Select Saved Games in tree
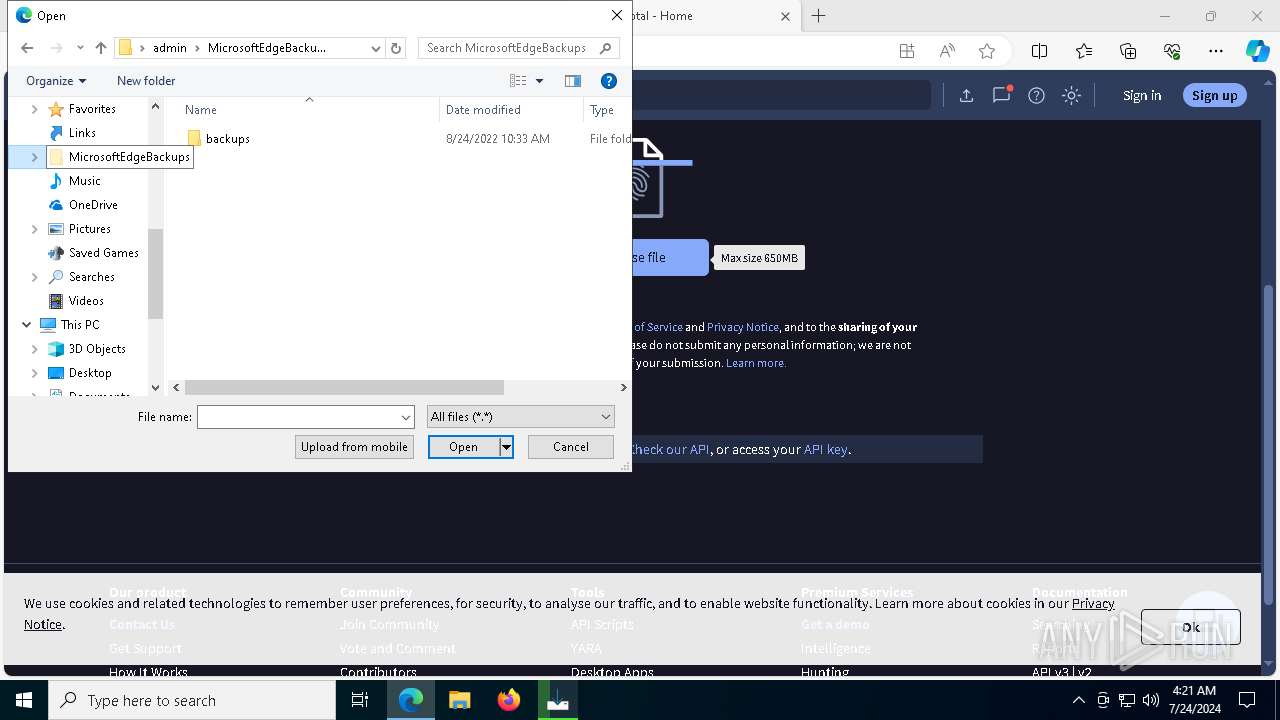This screenshot has height=720, width=1280. click(x=103, y=253)
